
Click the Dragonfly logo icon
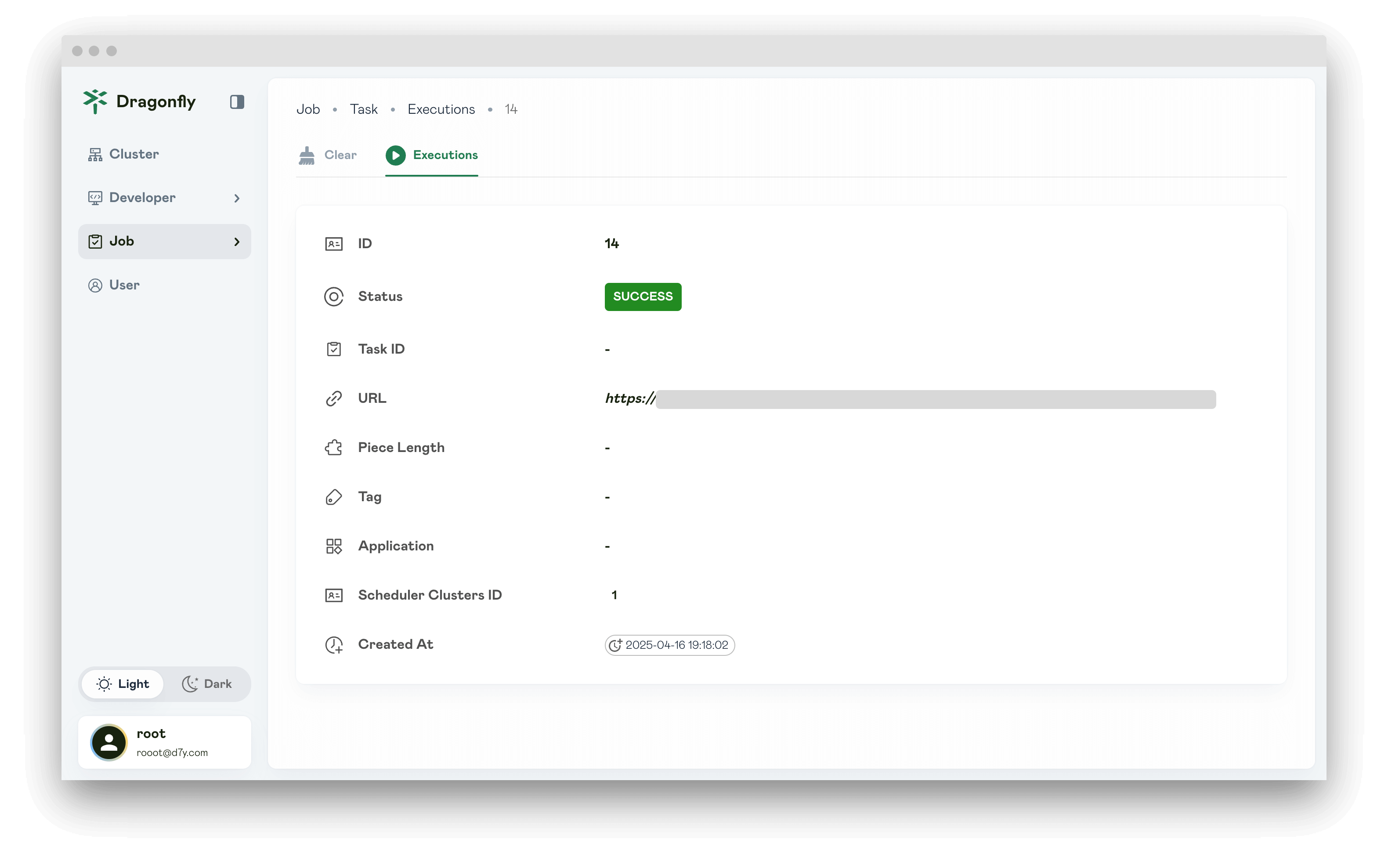click(95, 101)
